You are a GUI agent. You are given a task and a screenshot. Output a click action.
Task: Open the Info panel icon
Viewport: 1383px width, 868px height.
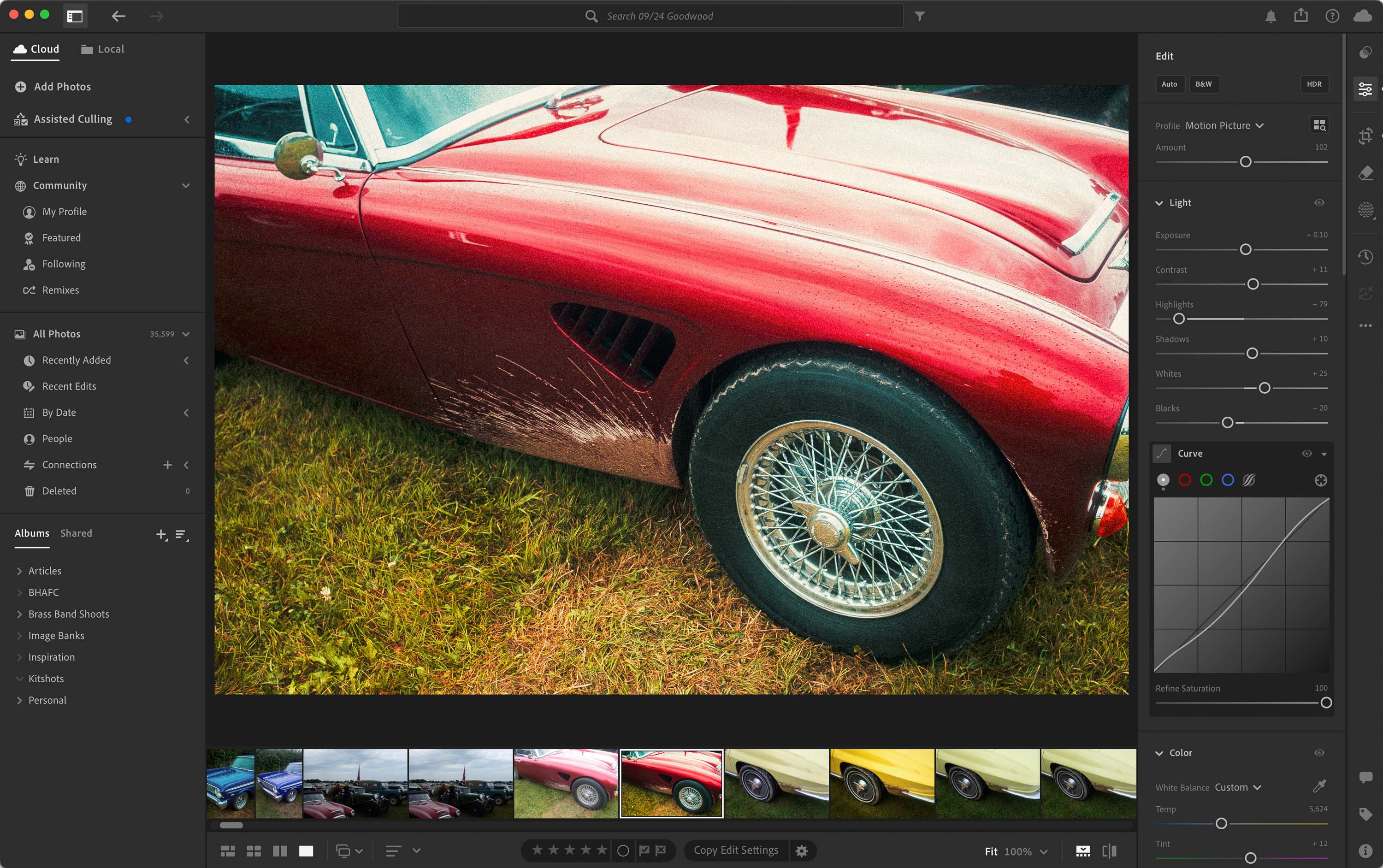point(1365,851)
